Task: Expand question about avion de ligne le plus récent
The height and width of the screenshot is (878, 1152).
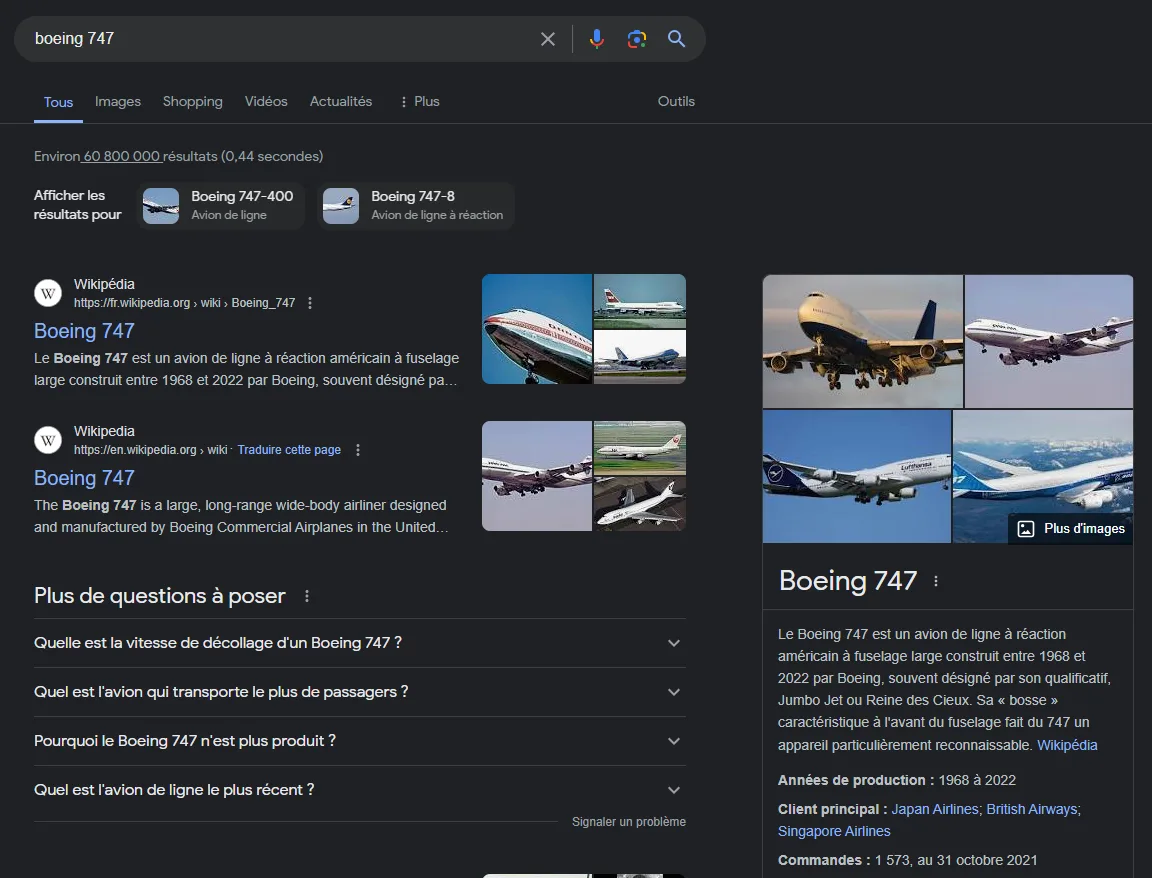Action: click(x=359, y=791)
